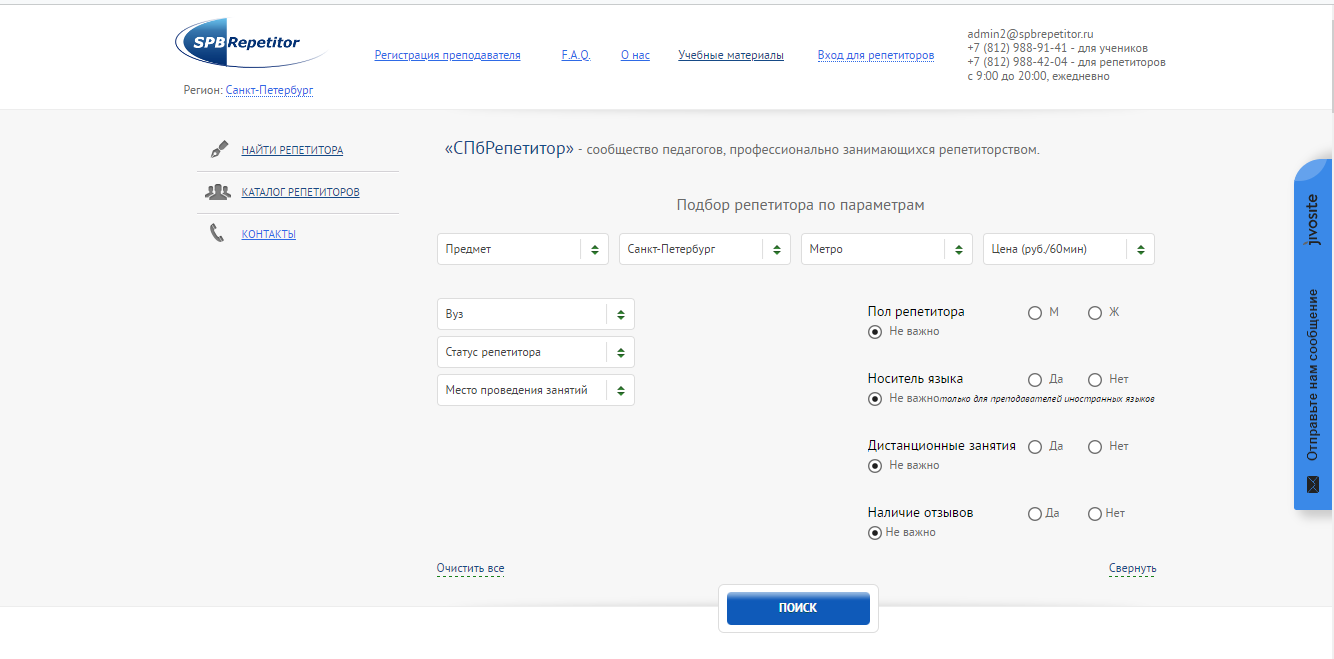1334x659 pixels.
Task: Select Да for Носитель языка
Action: pyautogui.click(x=1035, y=380)
